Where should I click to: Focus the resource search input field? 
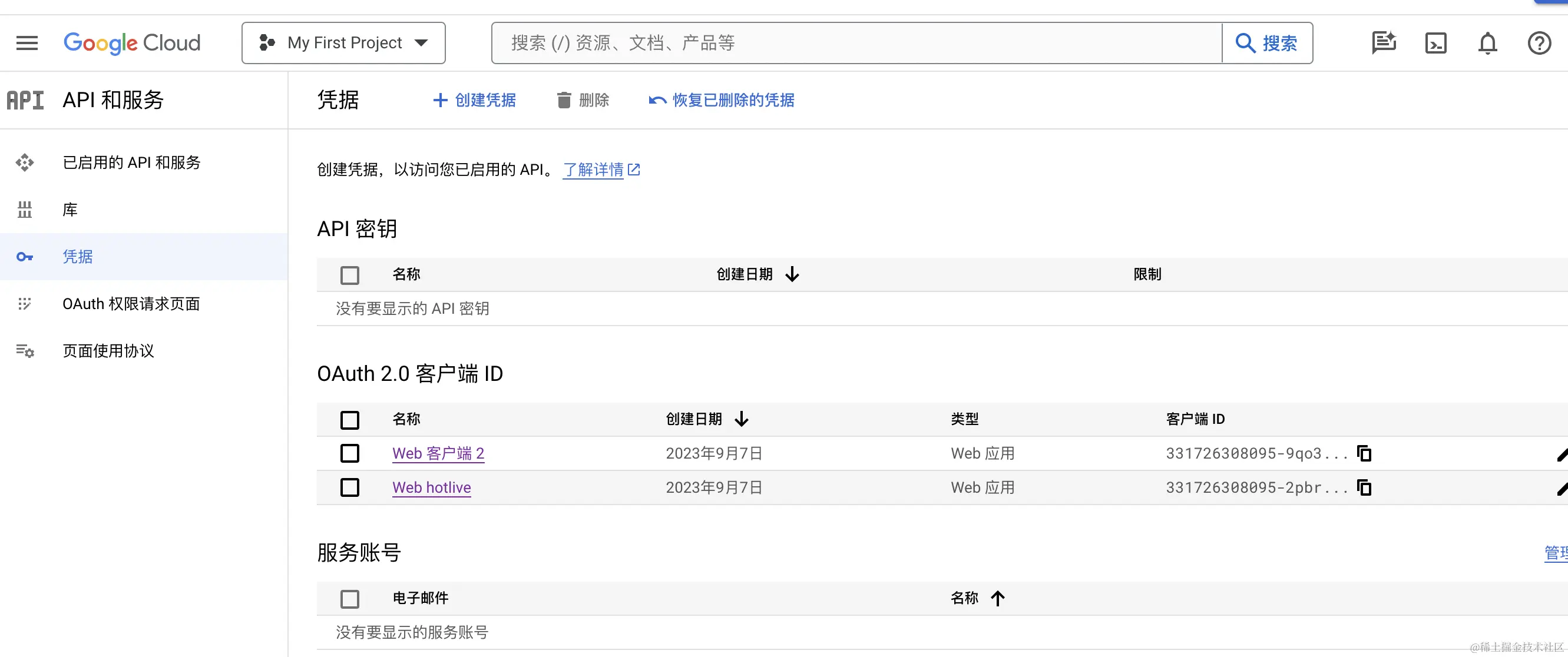pyautogui.click(x=856, y=43)
